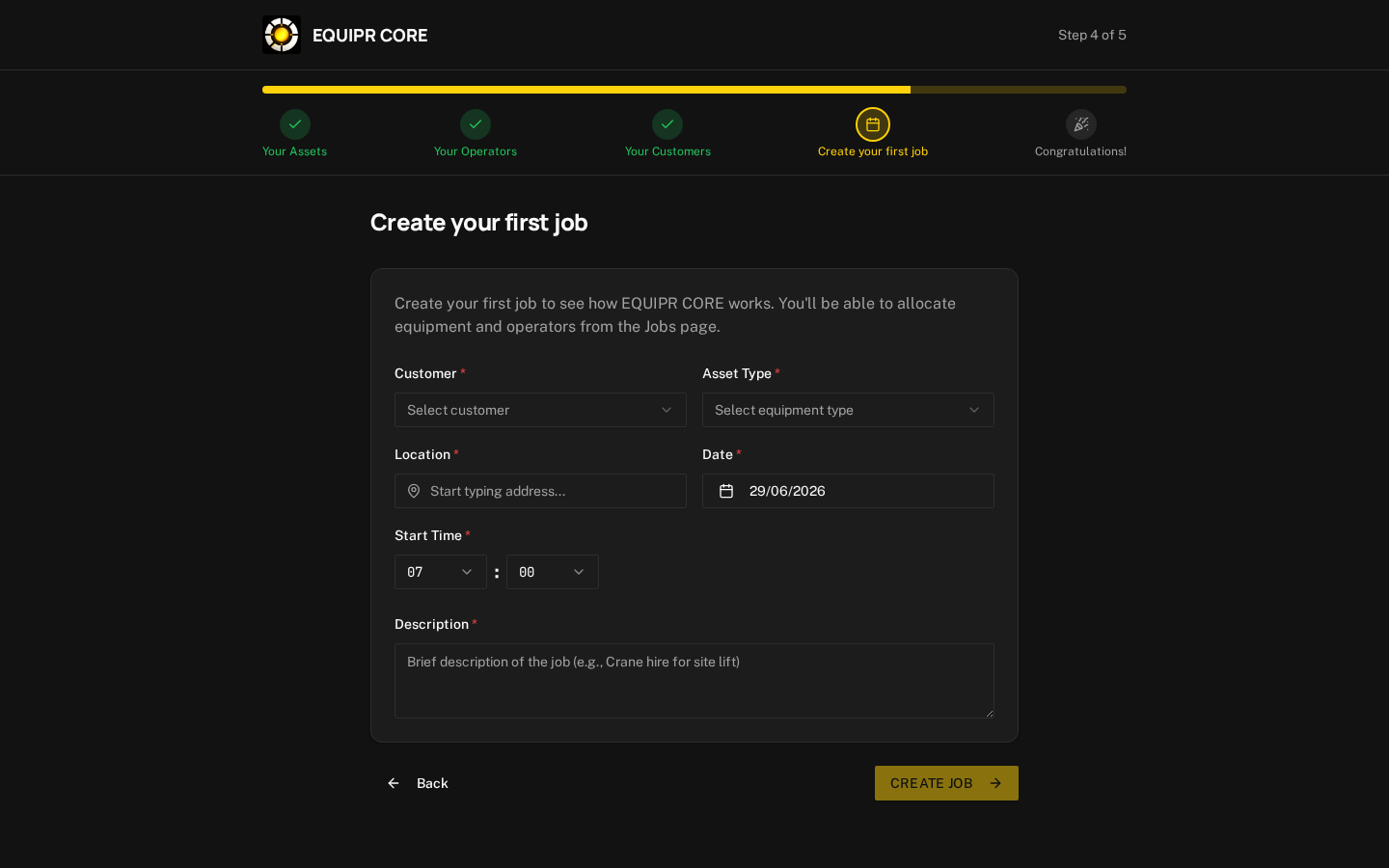Screen dimensions: 1389x868
Task: Click the CREATE JOB button
Action: pos(946,783)
